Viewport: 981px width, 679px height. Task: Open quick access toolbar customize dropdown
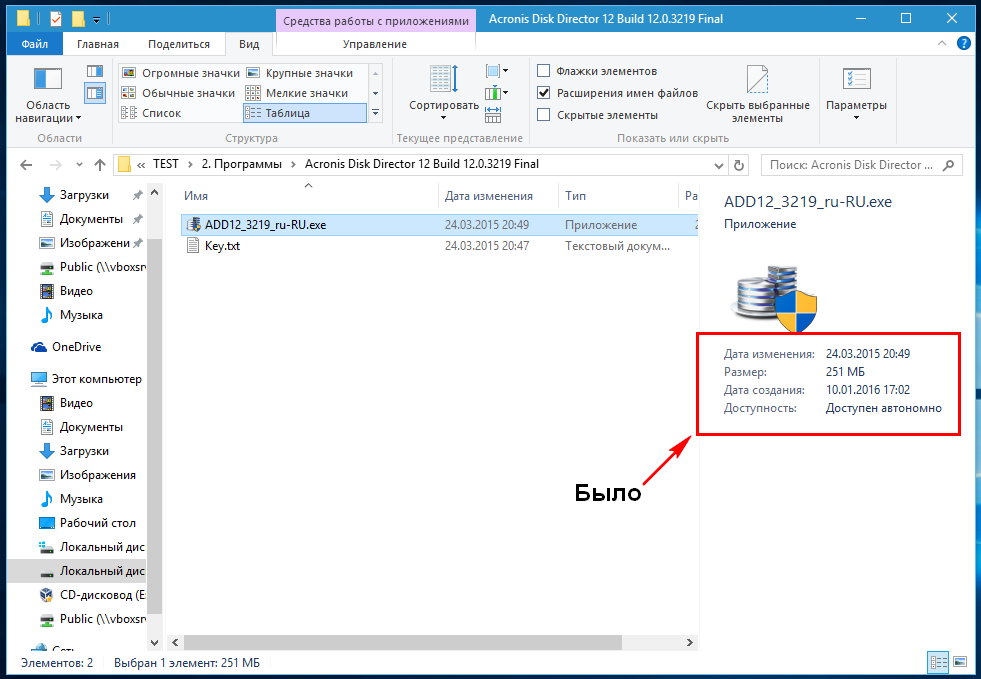[x=96, y=20]
